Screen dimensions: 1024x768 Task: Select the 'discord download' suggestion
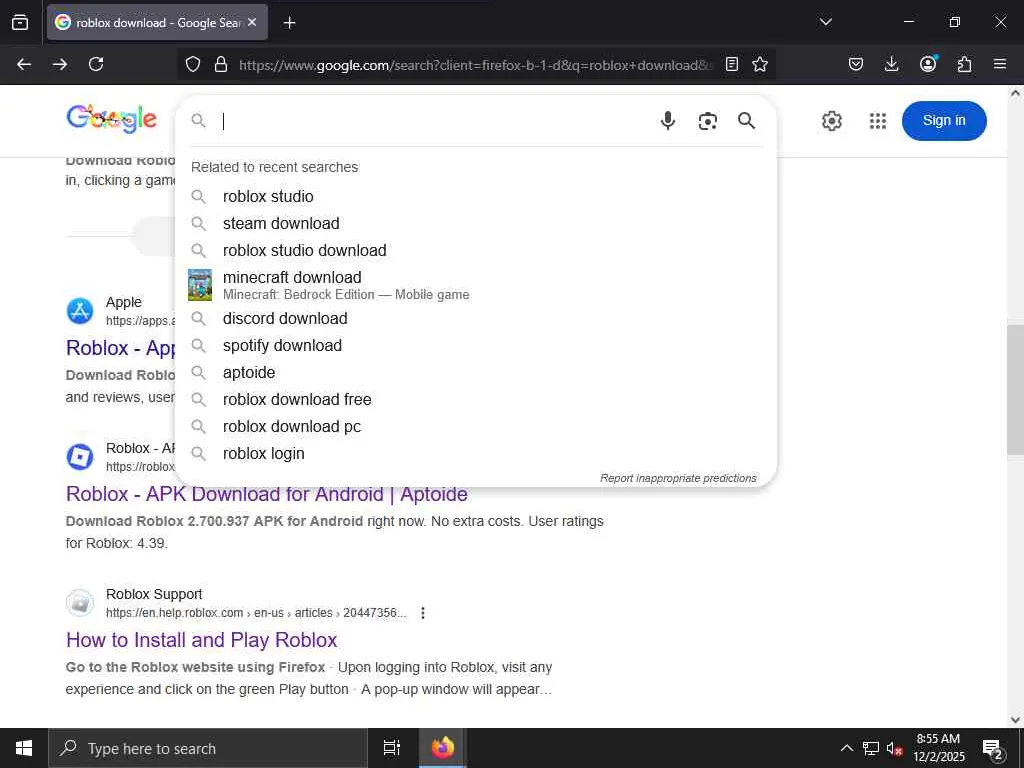(476, 319)
